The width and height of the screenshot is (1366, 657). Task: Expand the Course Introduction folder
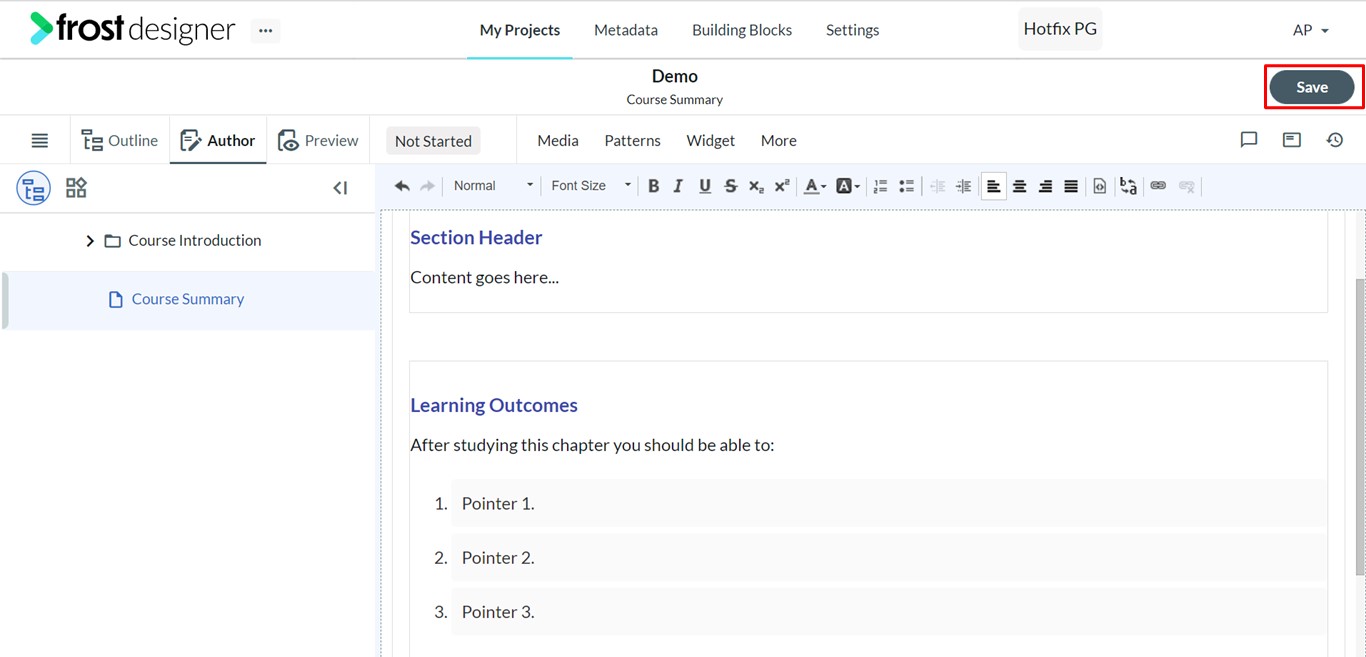90,241
